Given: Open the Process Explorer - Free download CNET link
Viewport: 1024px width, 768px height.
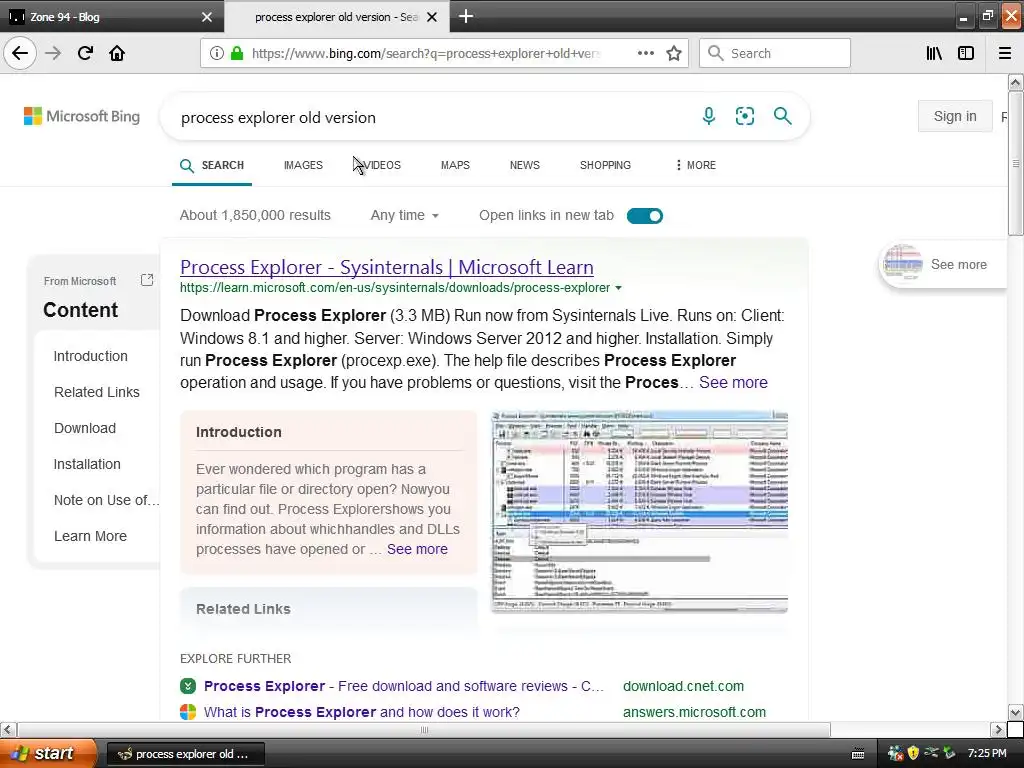Looking at the screenshot, I should [x=404, y=686].
